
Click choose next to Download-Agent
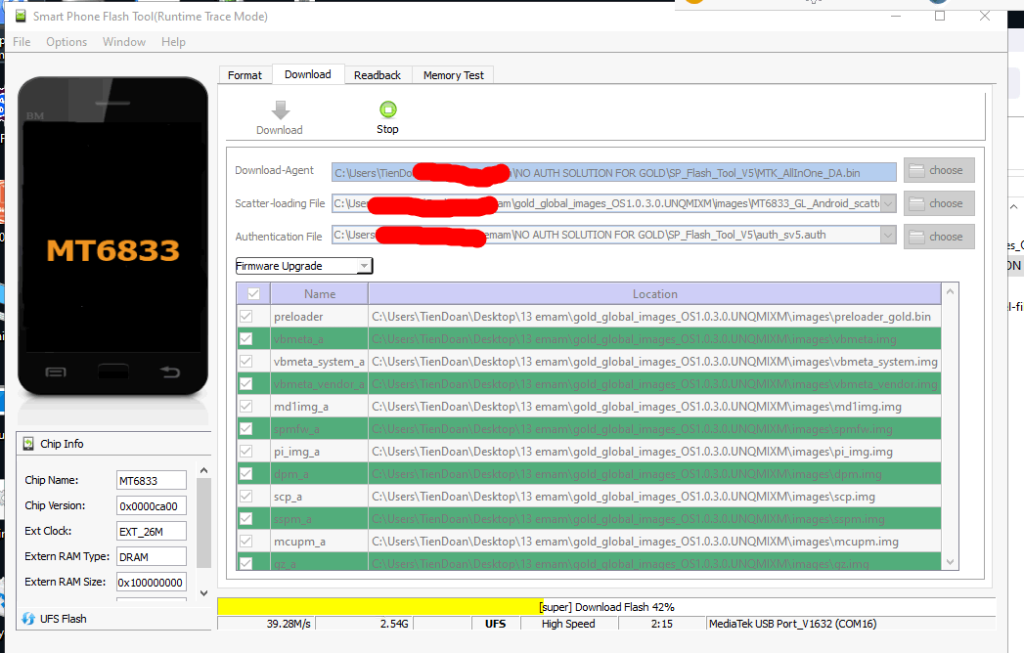(x=938, y=169)
